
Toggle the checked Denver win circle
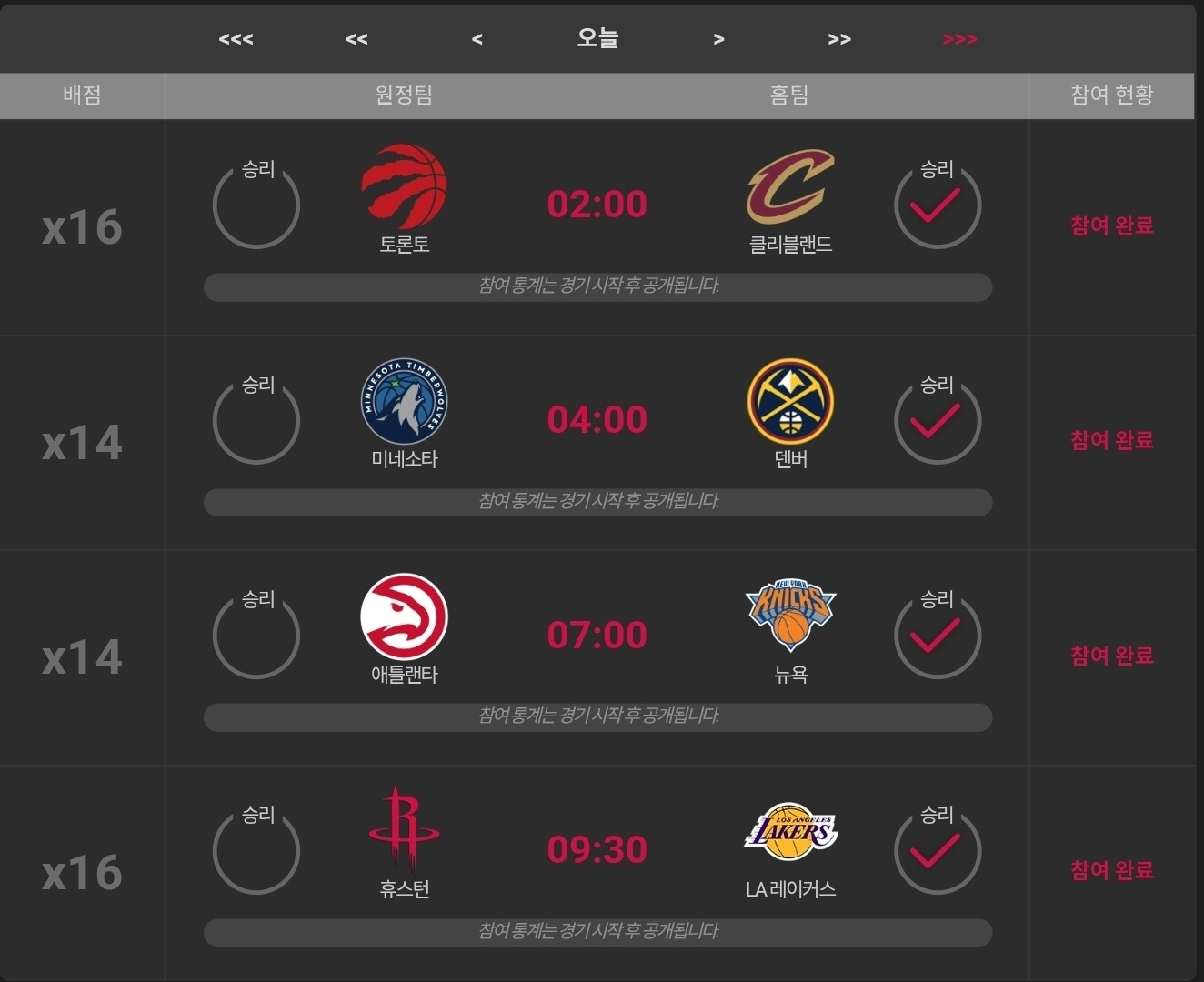[938, 421]
